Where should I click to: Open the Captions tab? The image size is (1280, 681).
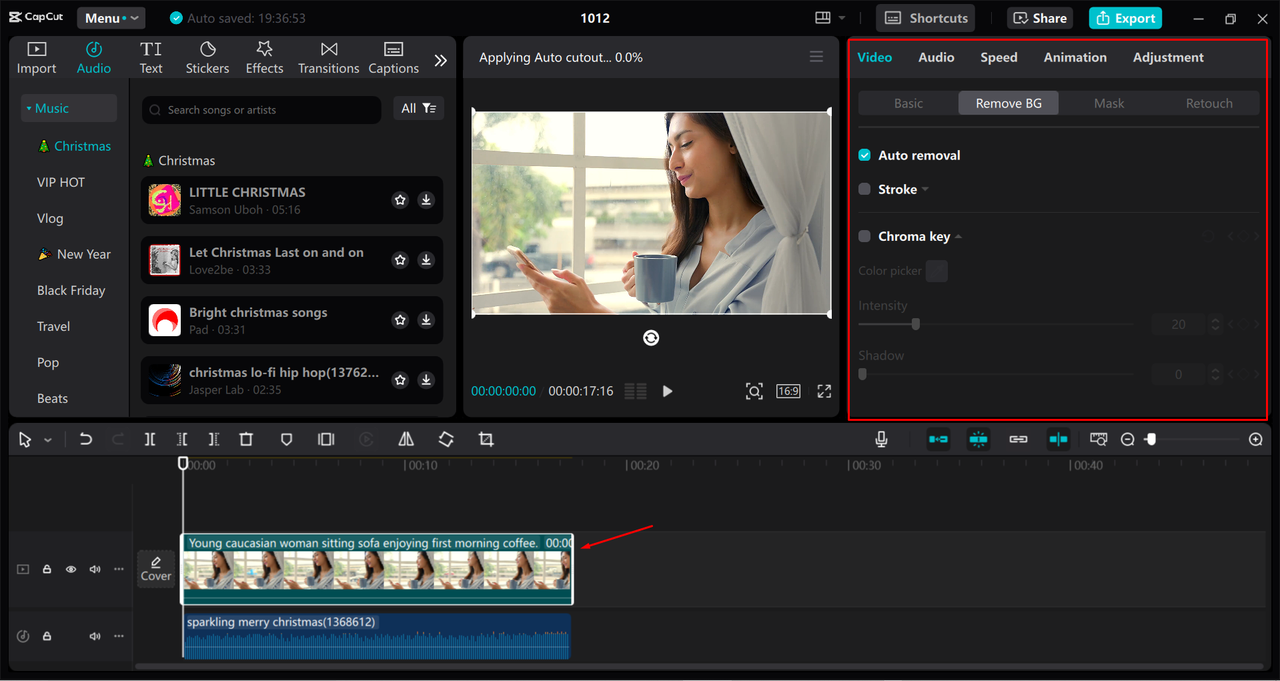[393, 58]
